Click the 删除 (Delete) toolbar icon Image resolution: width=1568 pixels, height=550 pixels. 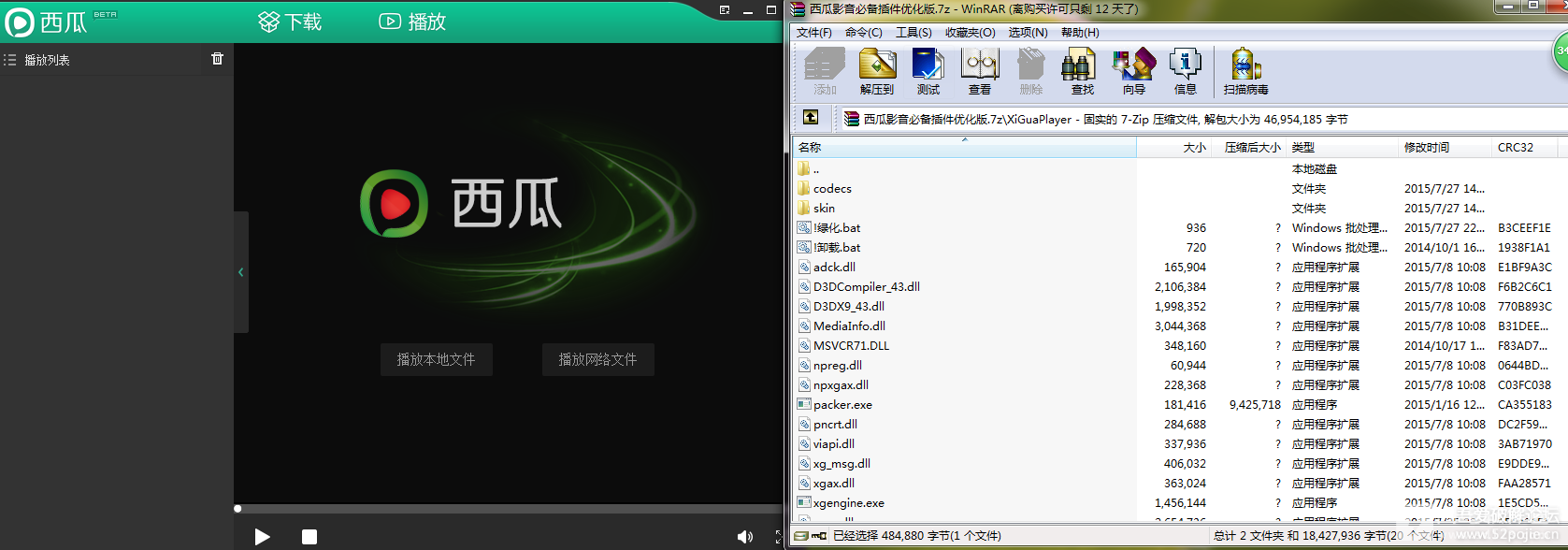[x=1030, y=72]
